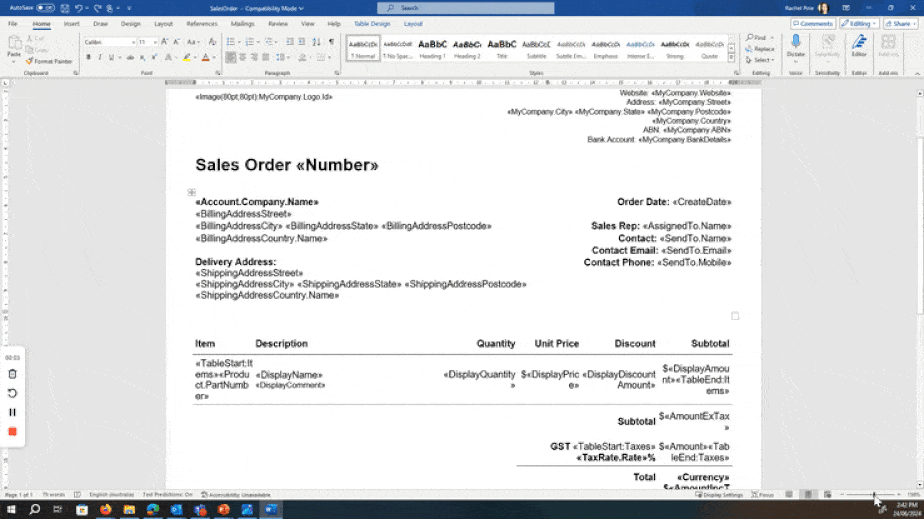Toggle Focus mode in status bar
The image size is (924, 519).
[x=765, y=495]
